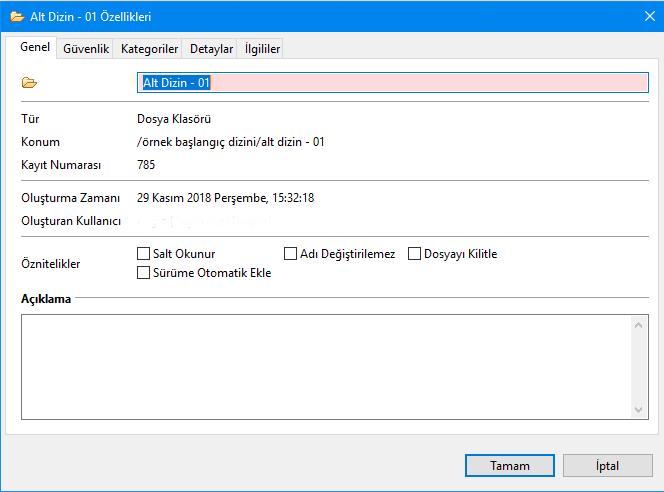Enable the Salt Okunur checkbox
This screenshot has height=492, width=664.
(144, 254)
